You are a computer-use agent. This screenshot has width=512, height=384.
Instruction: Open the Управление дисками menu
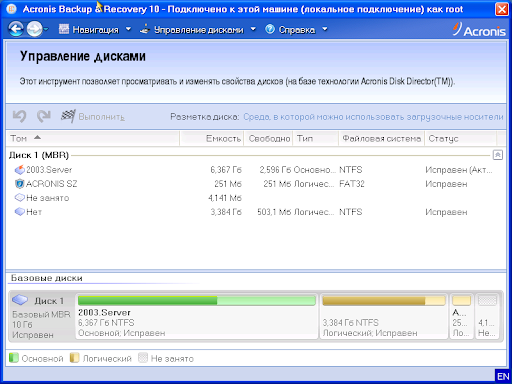[199, 30]
